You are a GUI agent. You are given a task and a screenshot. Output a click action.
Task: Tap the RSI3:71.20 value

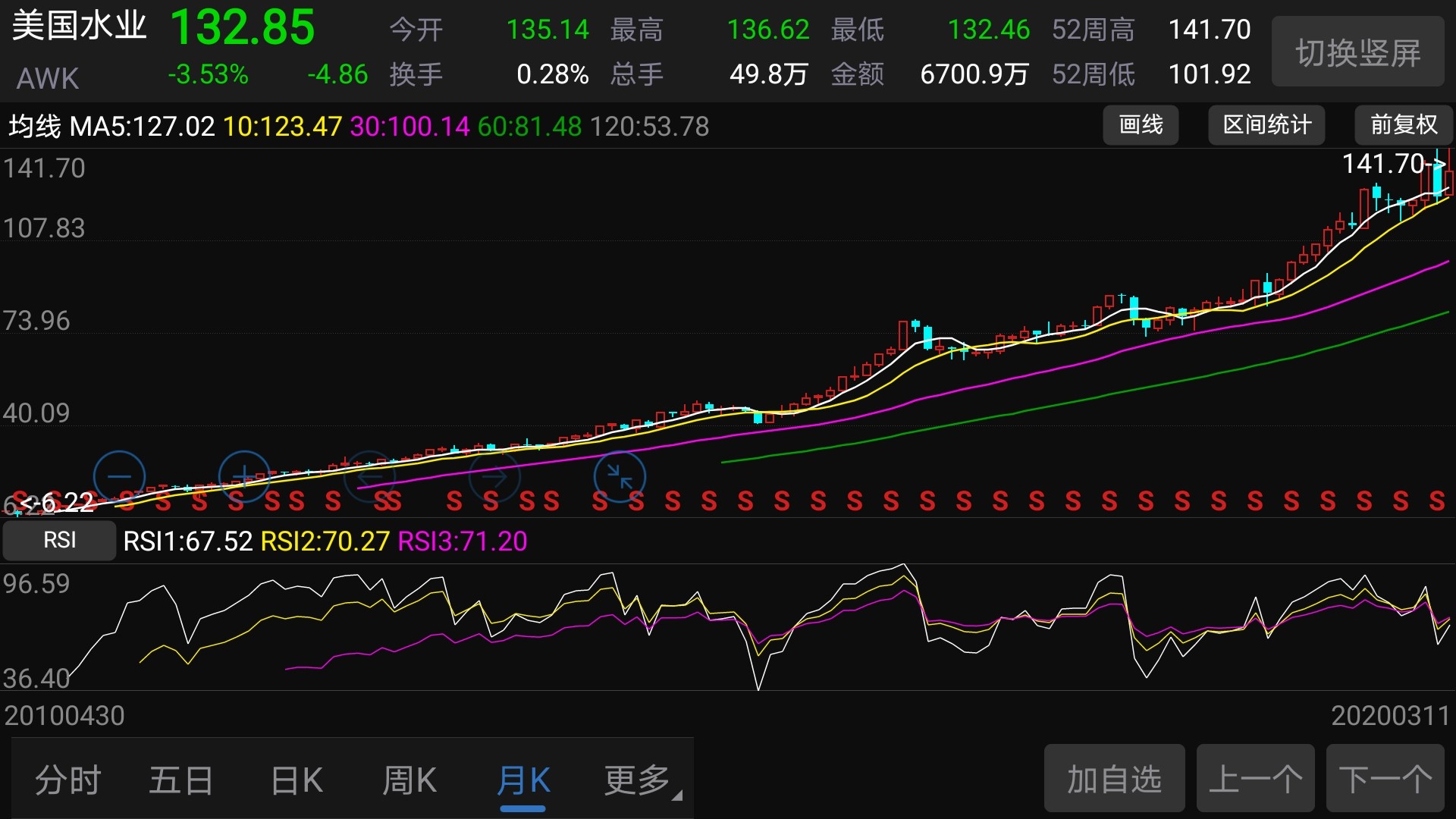(462, 541)
